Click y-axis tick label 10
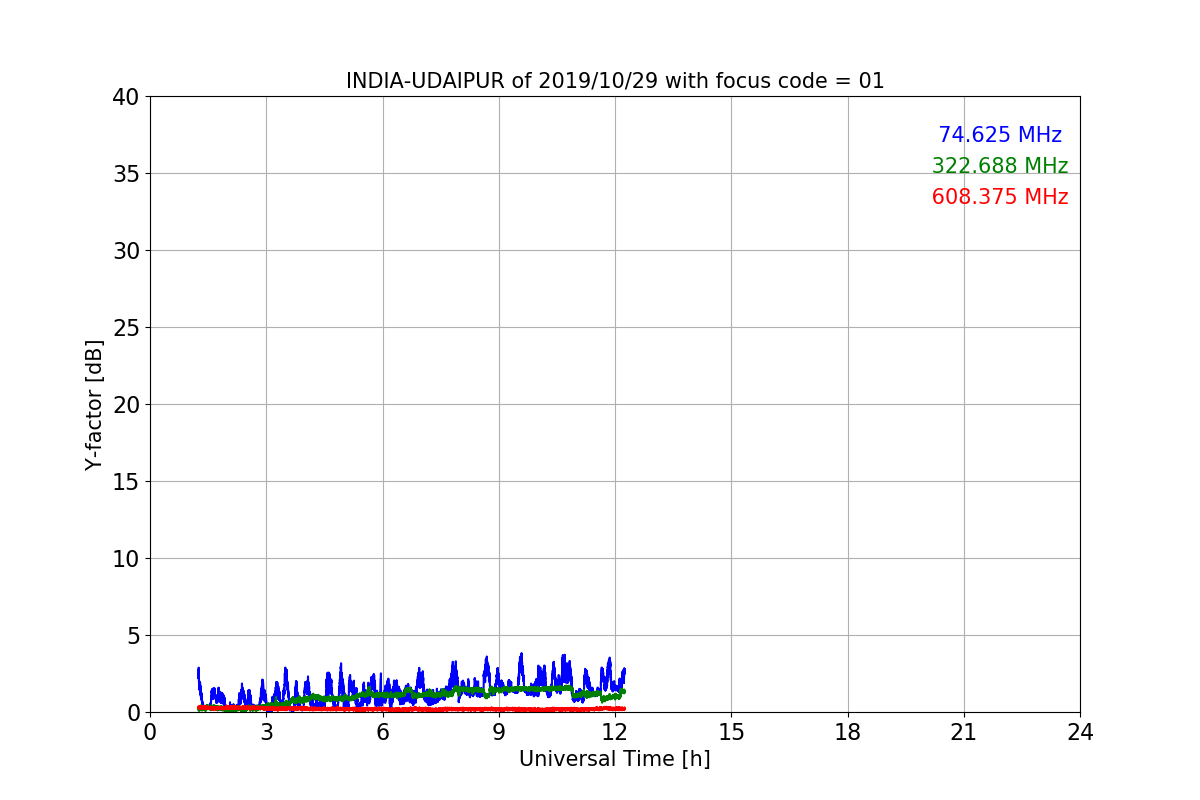Image resolution: width=1200 pixels, height=800 pixels. [126, 559]
